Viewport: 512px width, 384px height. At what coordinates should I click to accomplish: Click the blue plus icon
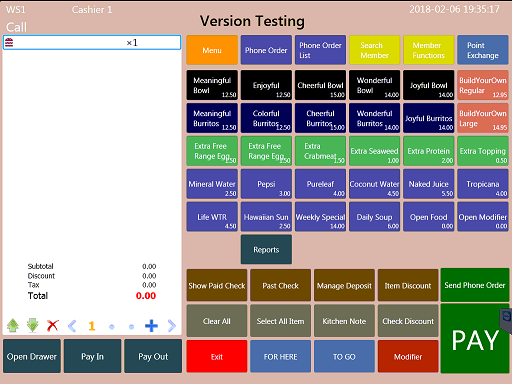(151, 326)
